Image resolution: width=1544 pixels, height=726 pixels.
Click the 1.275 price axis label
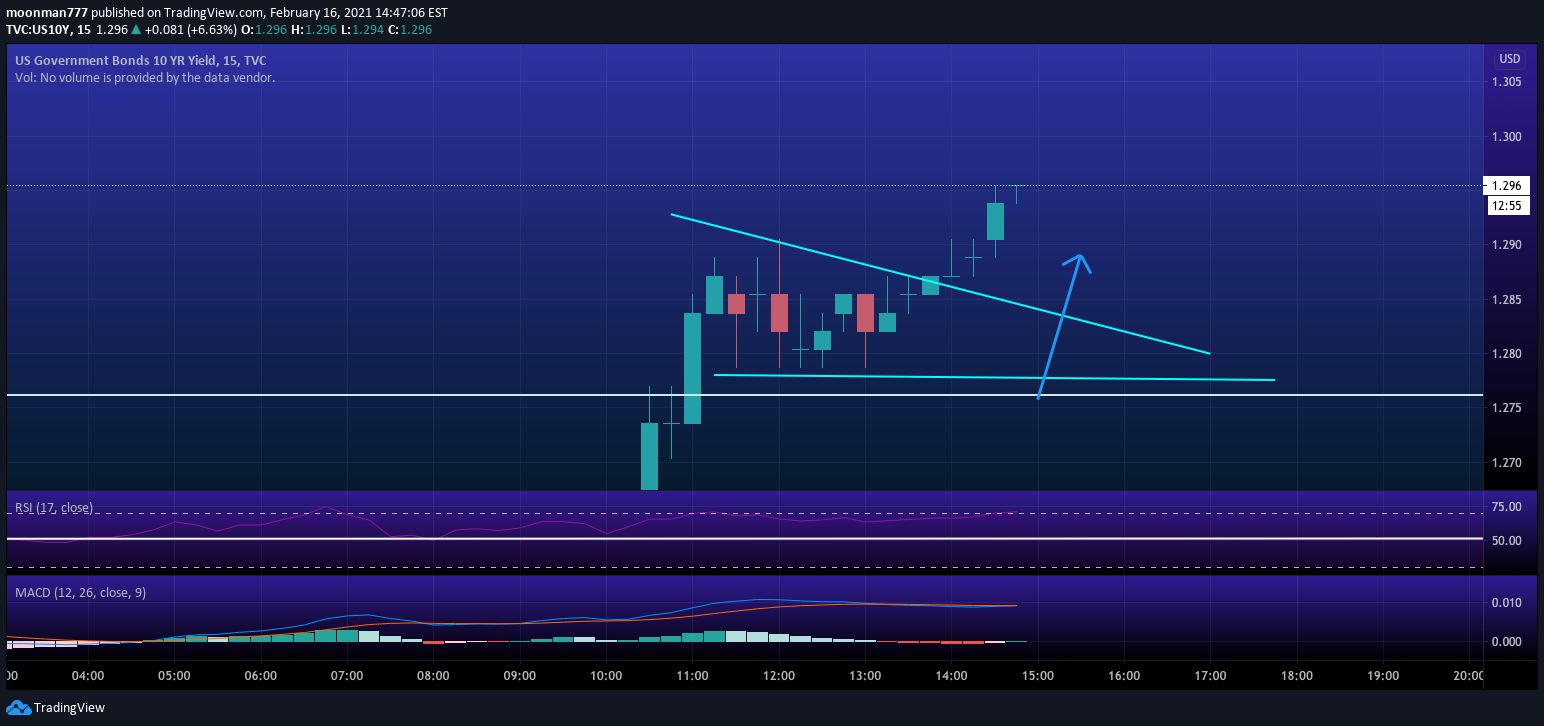pyautogui.click(x=1506, y=408)
